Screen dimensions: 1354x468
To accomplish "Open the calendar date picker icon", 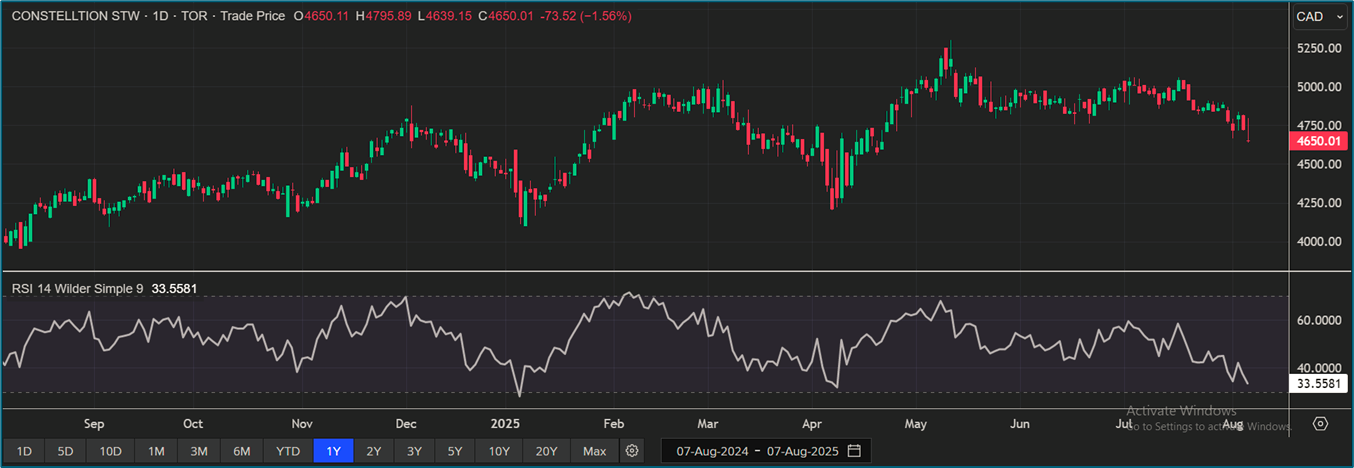I will pos(854,451).
